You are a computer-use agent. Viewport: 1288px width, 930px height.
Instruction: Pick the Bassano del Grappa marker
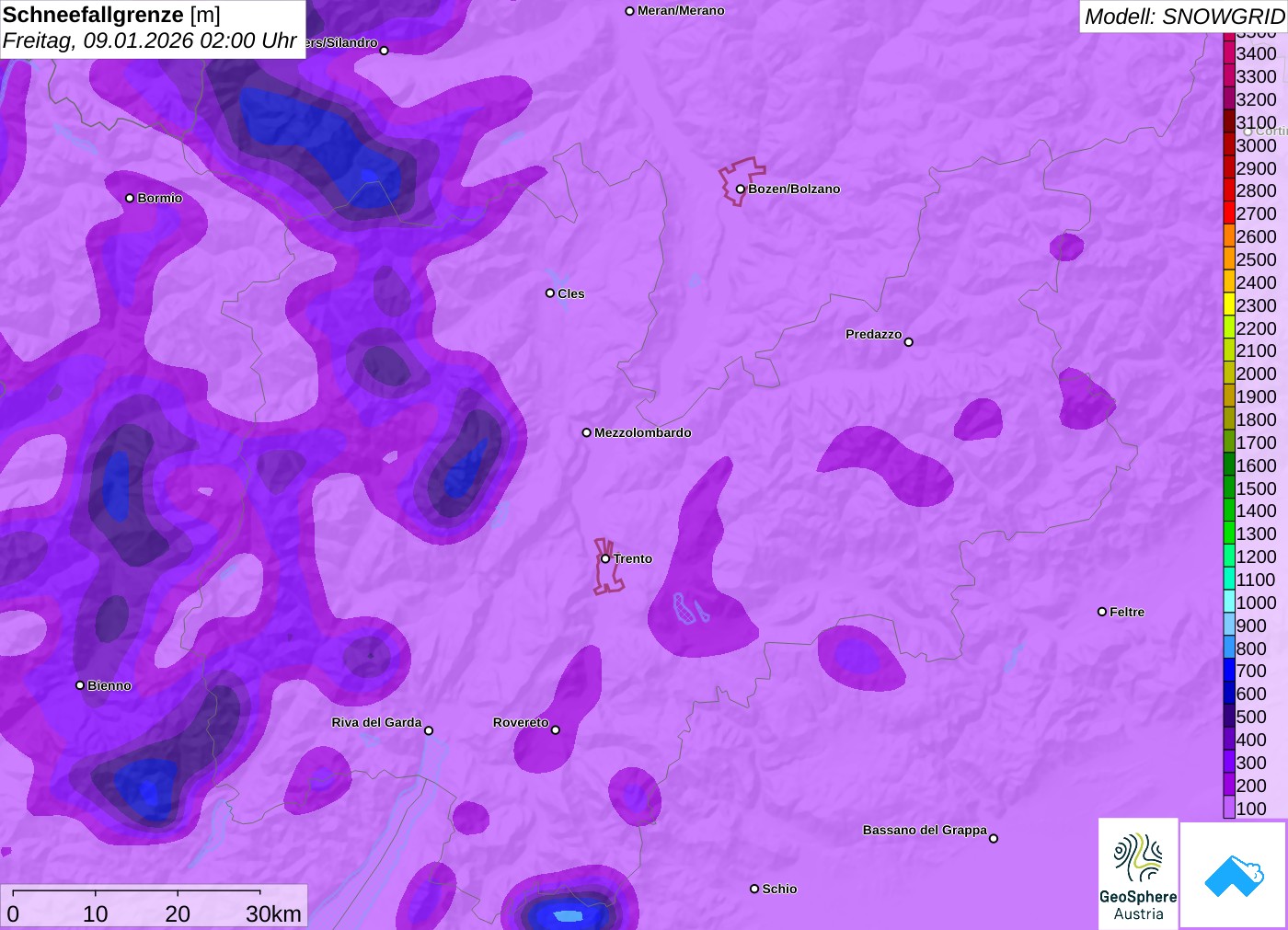[994, 838]
